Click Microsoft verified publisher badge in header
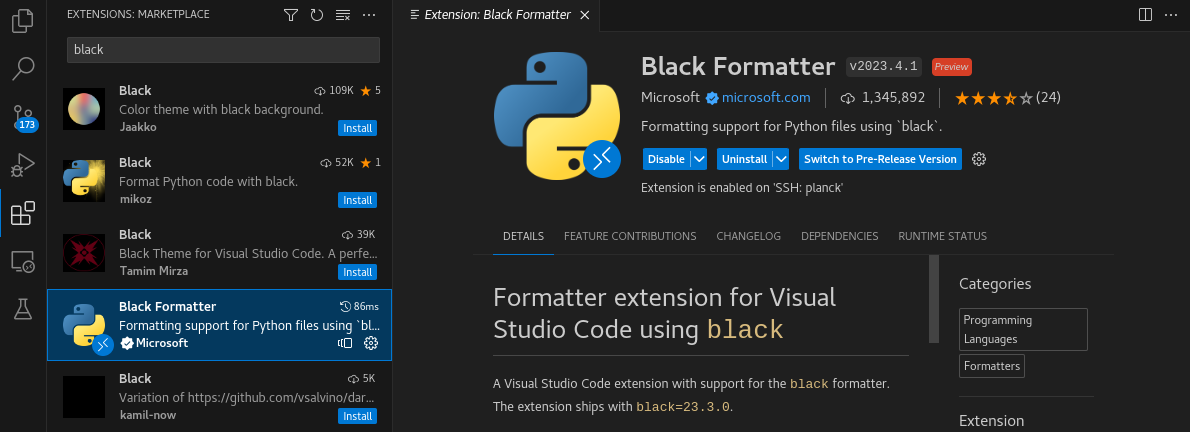The width and height of the screenshot is (1190, 432). pyautogui.click(x=712, y=97)
